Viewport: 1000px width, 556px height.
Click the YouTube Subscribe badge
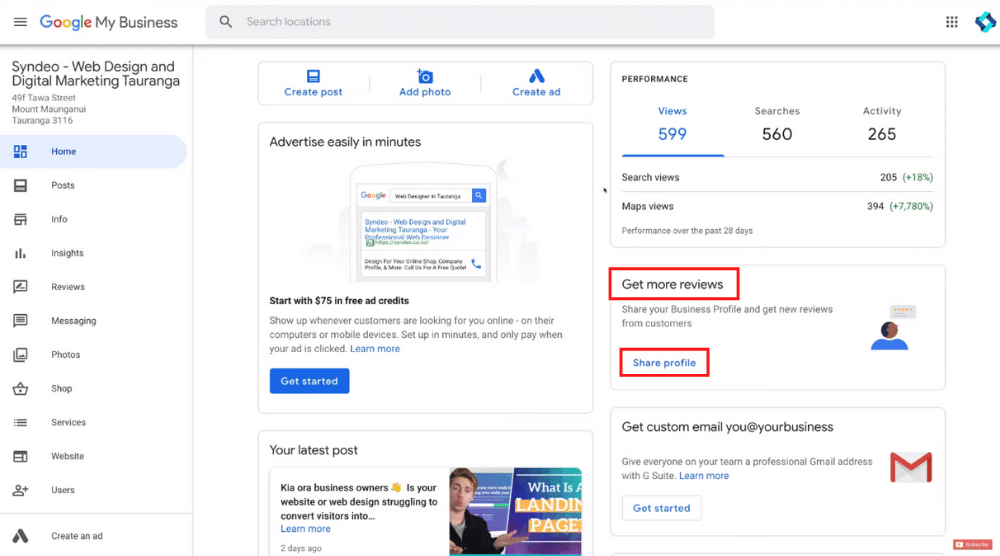[973, 545]
